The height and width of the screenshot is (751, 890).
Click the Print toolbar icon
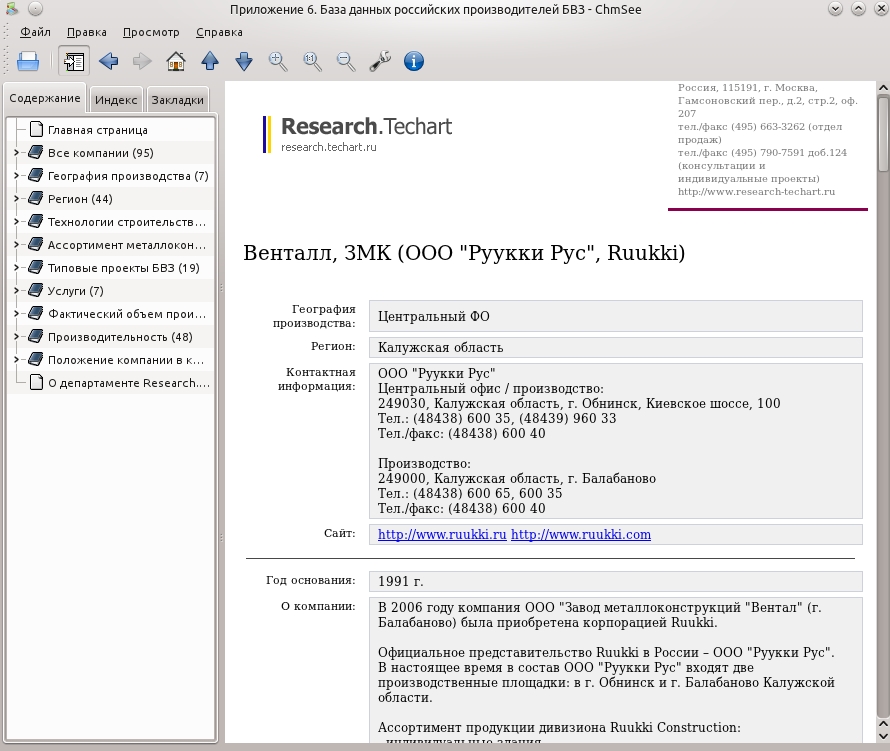click(28, 61)
